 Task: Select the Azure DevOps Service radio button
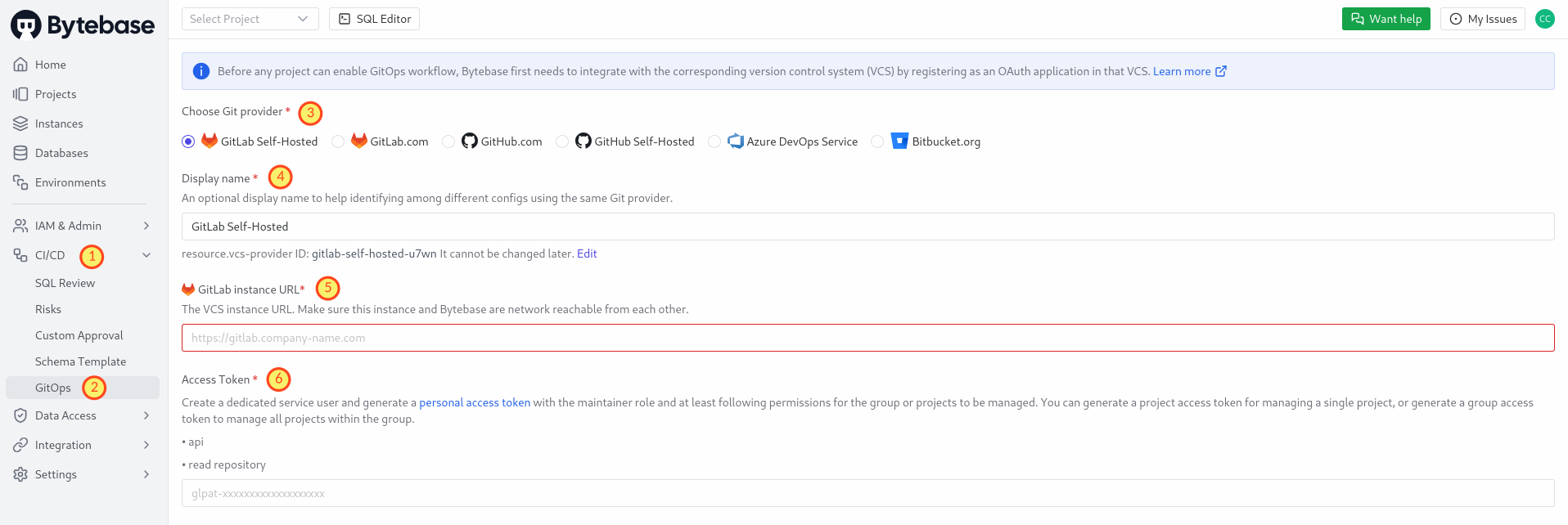(714, 141)
